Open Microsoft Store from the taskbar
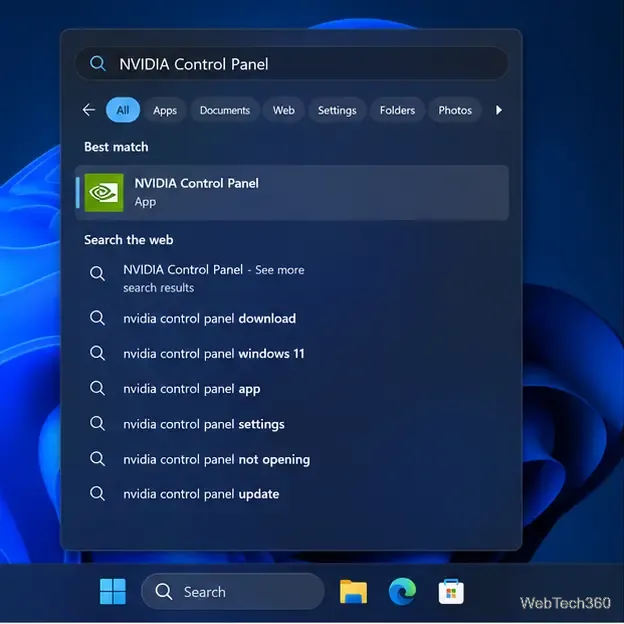 click(x=451, y=592)
